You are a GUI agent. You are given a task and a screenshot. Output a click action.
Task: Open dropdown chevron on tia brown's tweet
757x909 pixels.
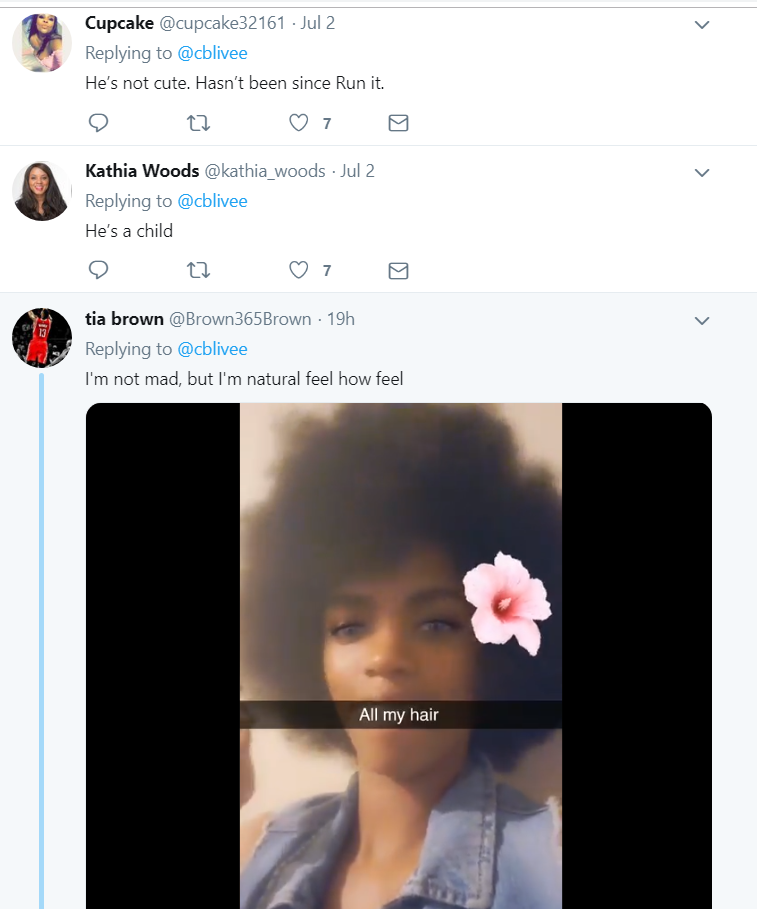[702, 321]
